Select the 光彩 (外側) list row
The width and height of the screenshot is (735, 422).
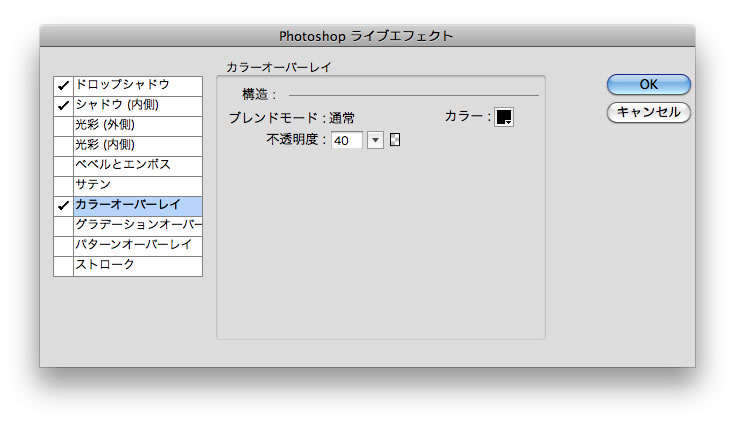pos(138,127)
